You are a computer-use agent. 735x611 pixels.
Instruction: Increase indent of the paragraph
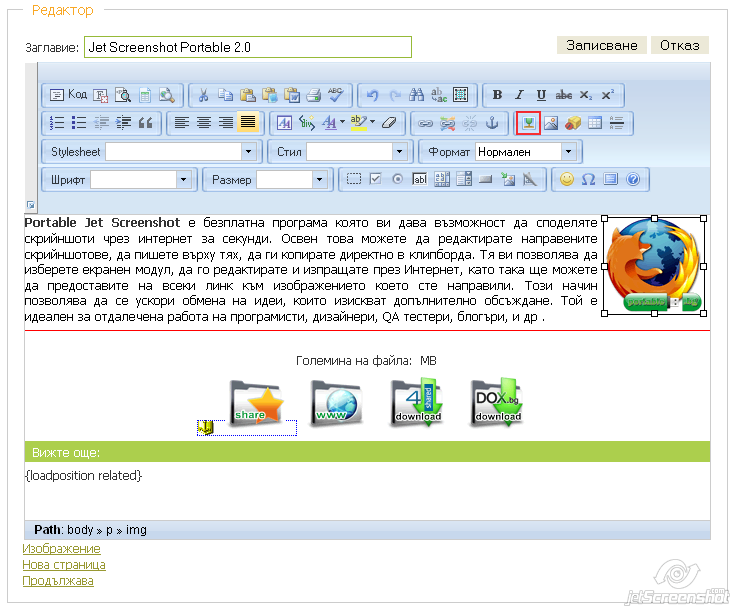123,123
